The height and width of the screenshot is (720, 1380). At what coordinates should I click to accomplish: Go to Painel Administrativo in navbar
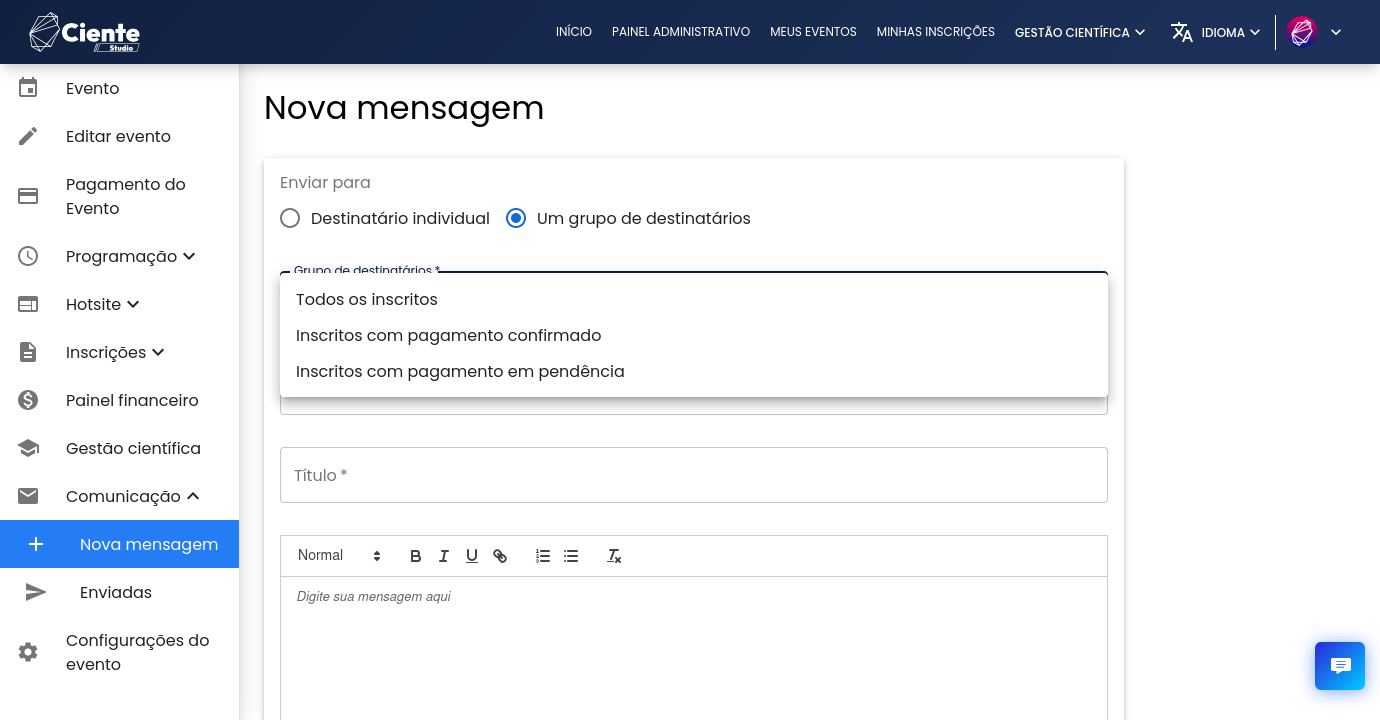click(681, 32)
